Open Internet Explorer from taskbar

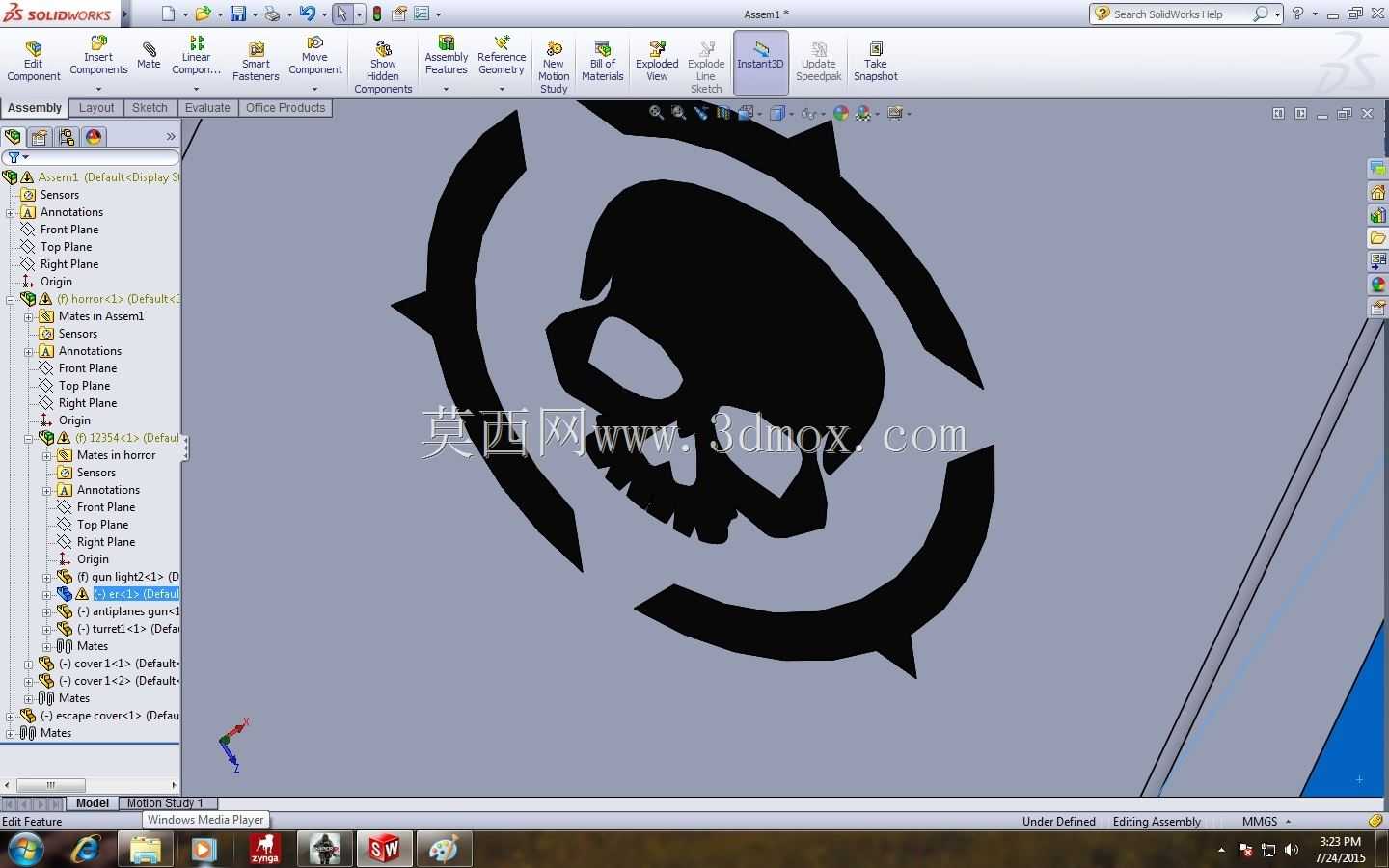pyautogui.click(x=87, y=850)
